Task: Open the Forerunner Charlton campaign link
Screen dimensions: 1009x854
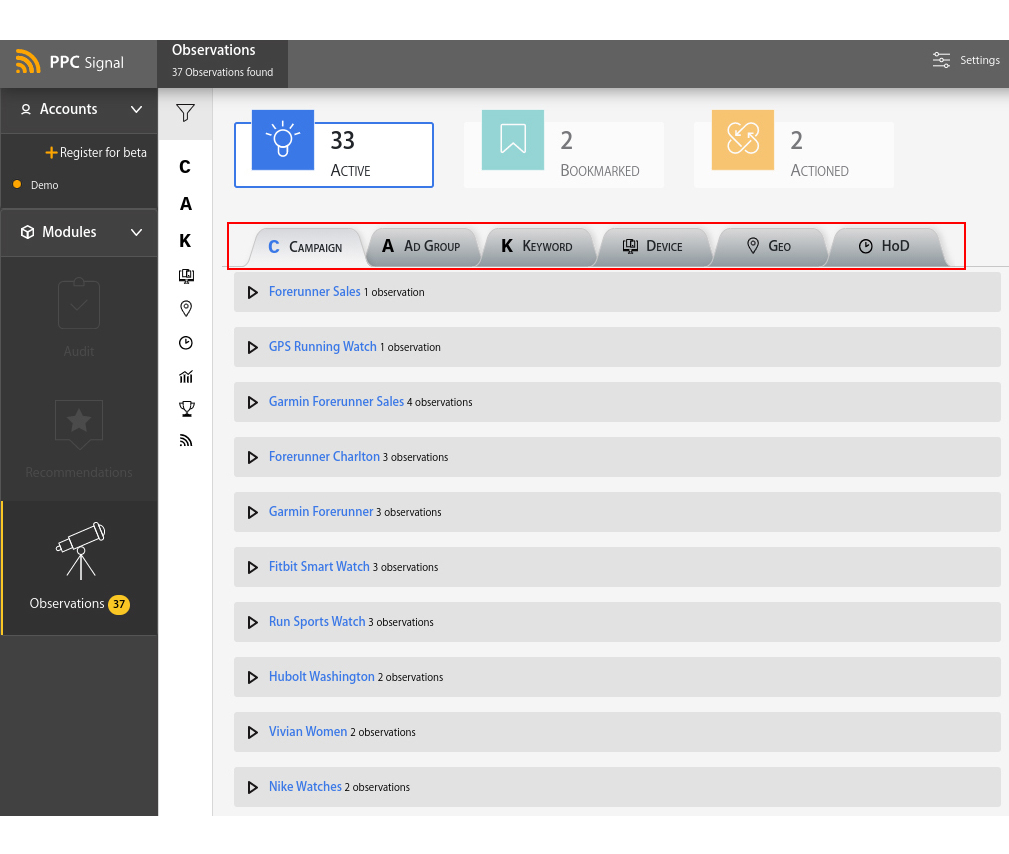Action: (x=324, y=457)
